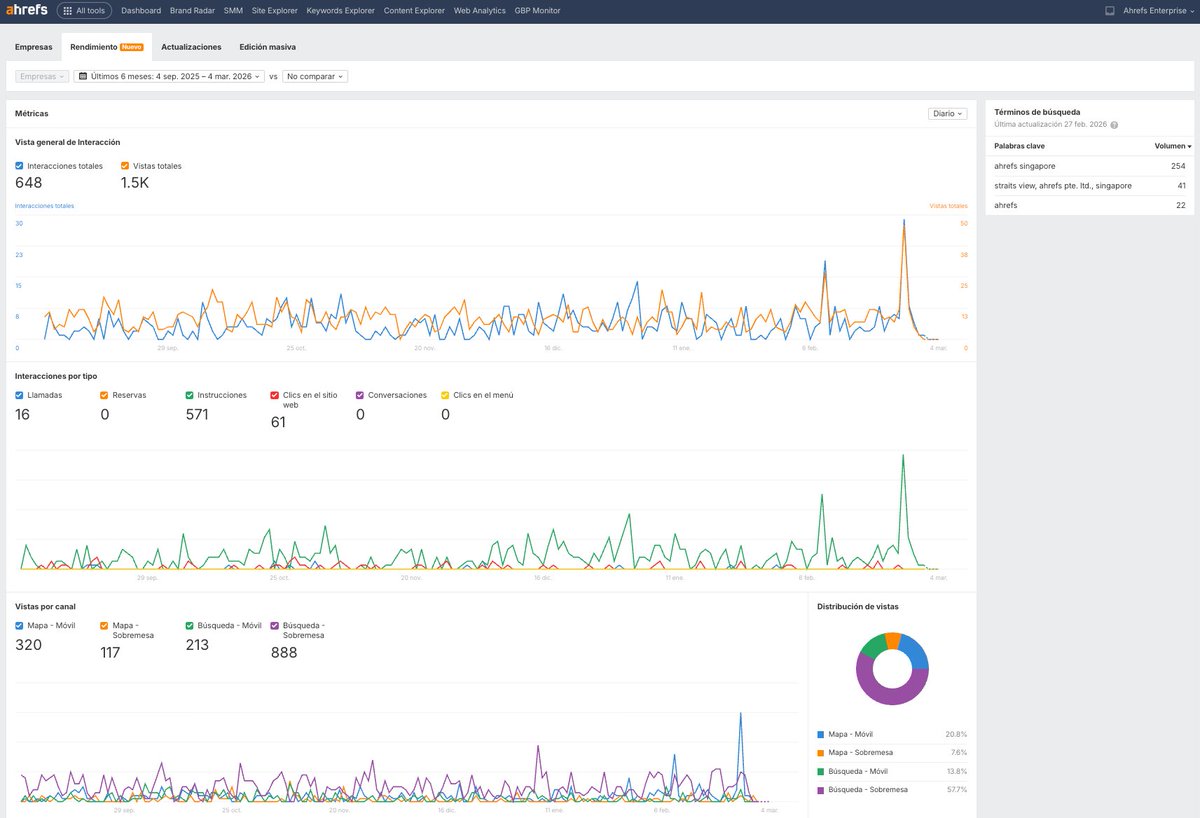Click the Términos de búsqueda heading

(1037, 112)
